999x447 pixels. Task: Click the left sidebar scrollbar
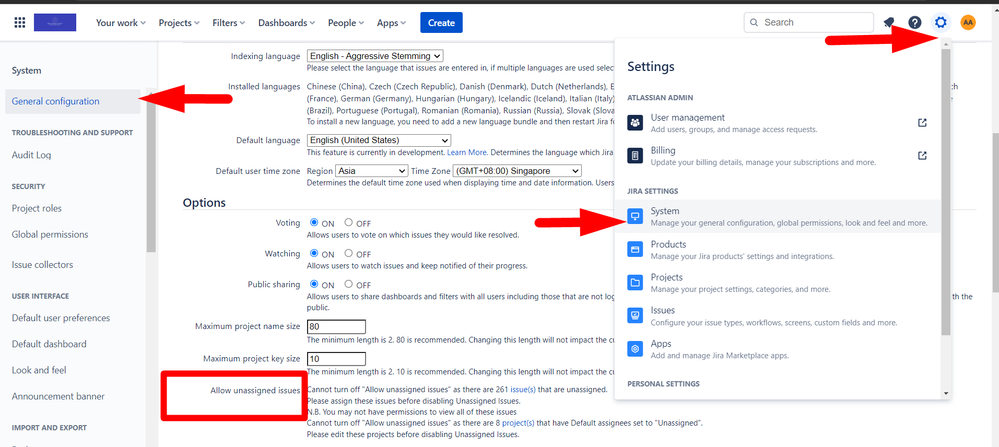[x=151, y=172]
